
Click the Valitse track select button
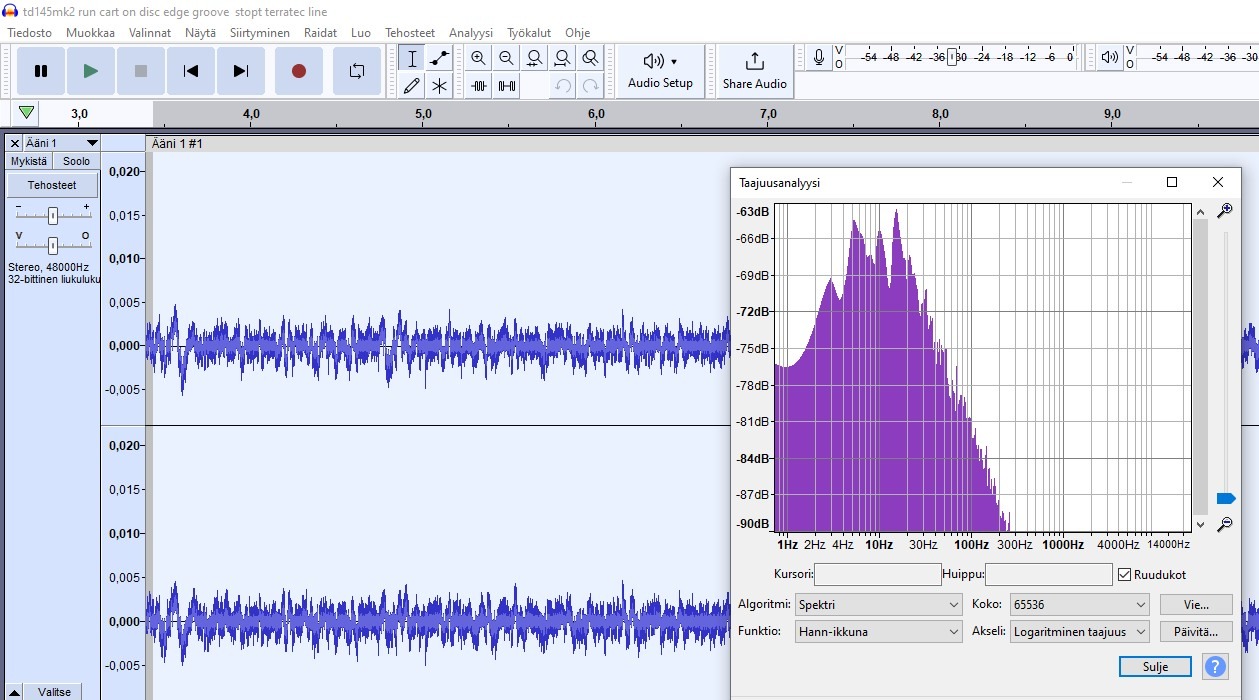[54, 692]
